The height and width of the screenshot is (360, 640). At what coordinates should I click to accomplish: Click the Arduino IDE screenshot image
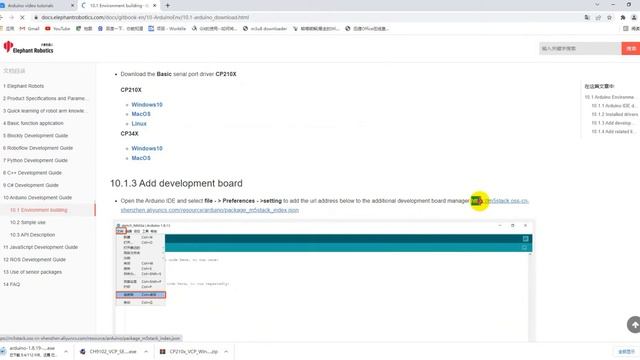pyautogui.click(x=324, y=281)
